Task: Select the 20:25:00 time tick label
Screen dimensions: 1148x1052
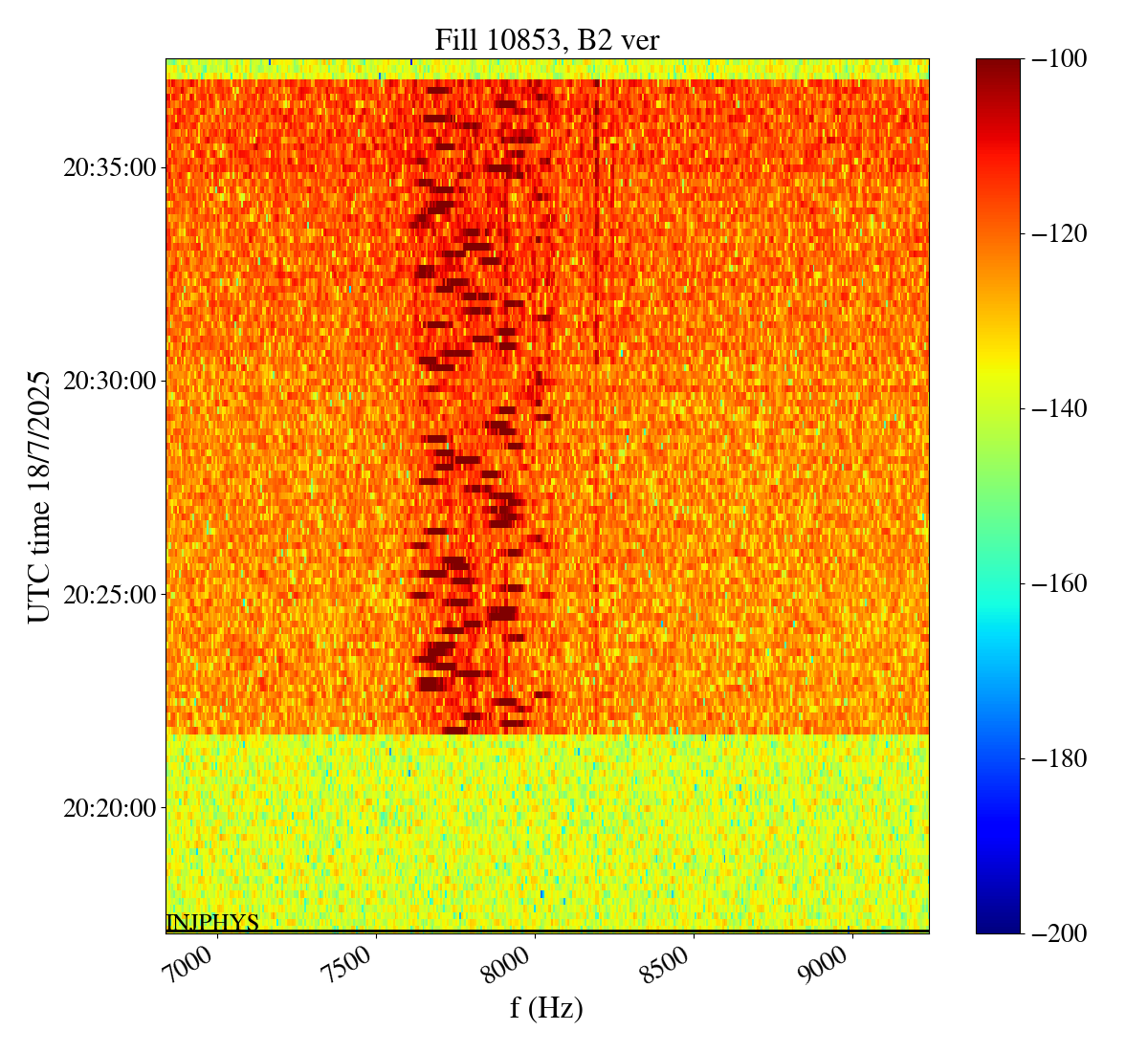Action: click(109, 595)
